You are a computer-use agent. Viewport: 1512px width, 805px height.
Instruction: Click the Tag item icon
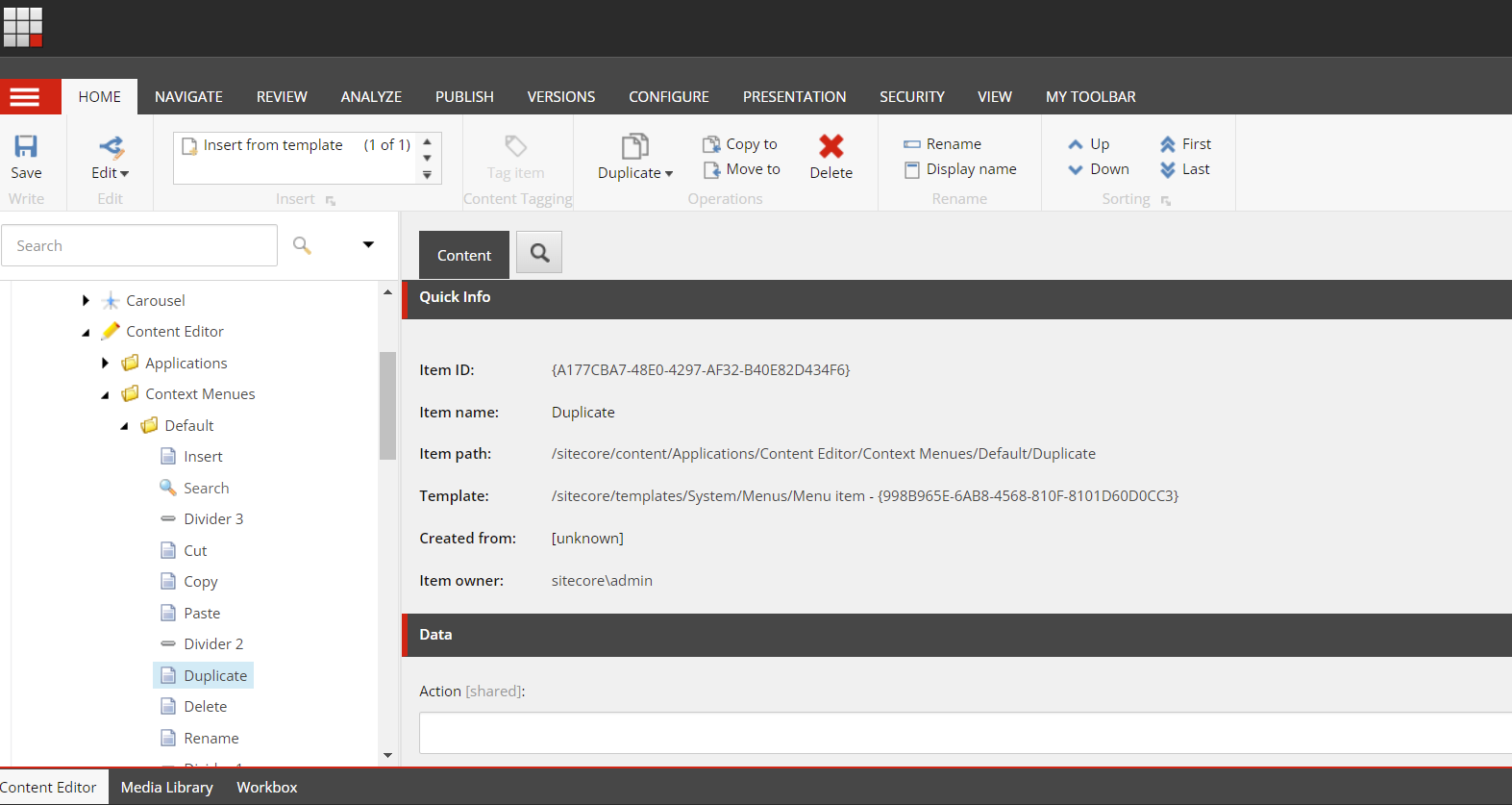tap(516, 146)
